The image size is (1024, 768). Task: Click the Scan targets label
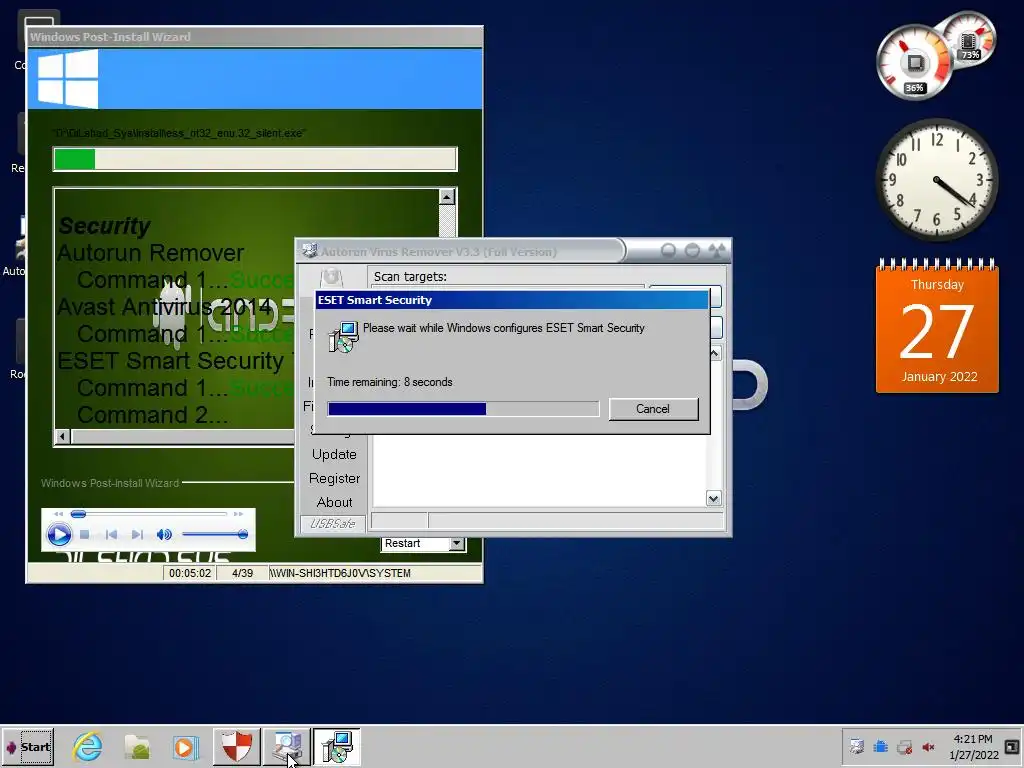pyautogui.click(x=410, y=277)
